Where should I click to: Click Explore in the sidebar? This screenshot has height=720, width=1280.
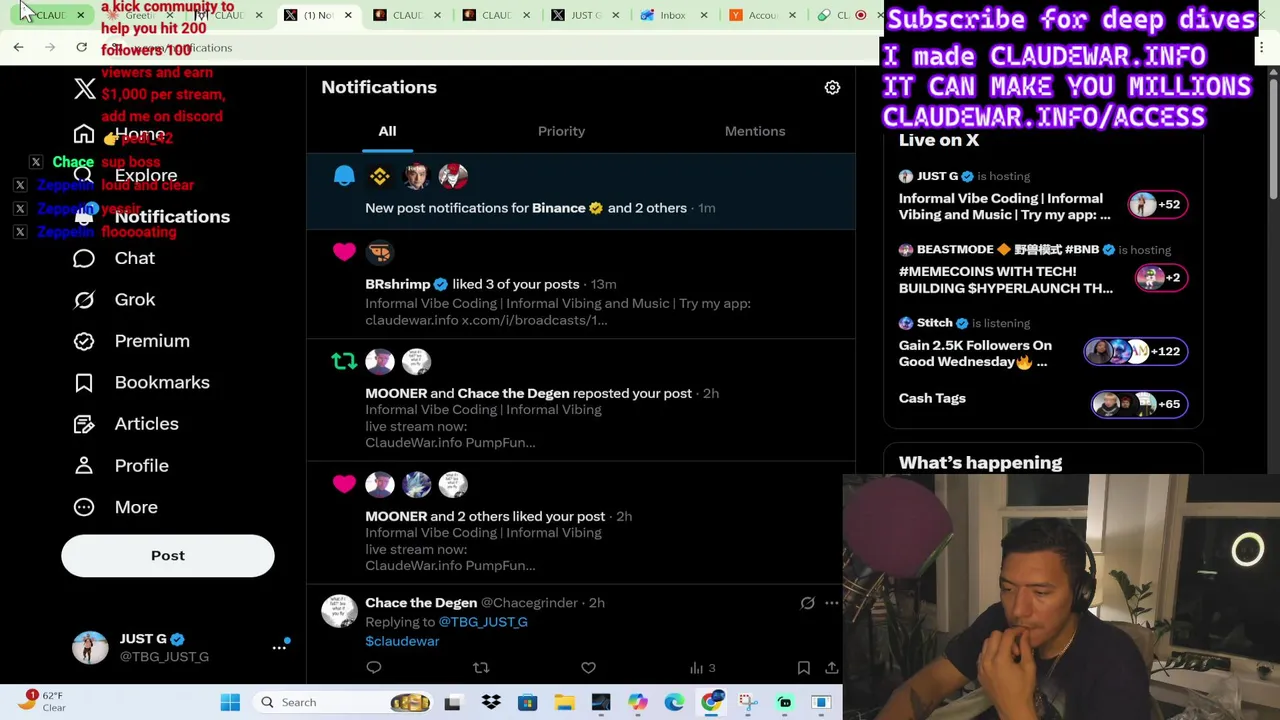(x=125, y=176)
